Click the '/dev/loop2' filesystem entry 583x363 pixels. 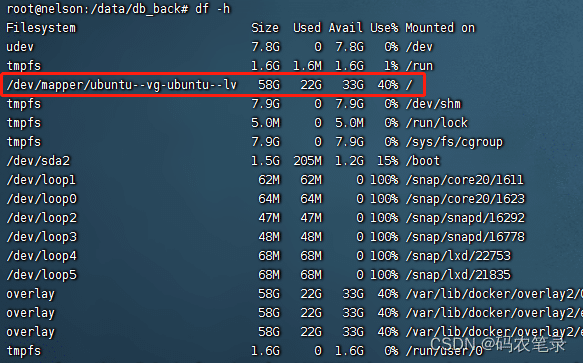(41, 218)
